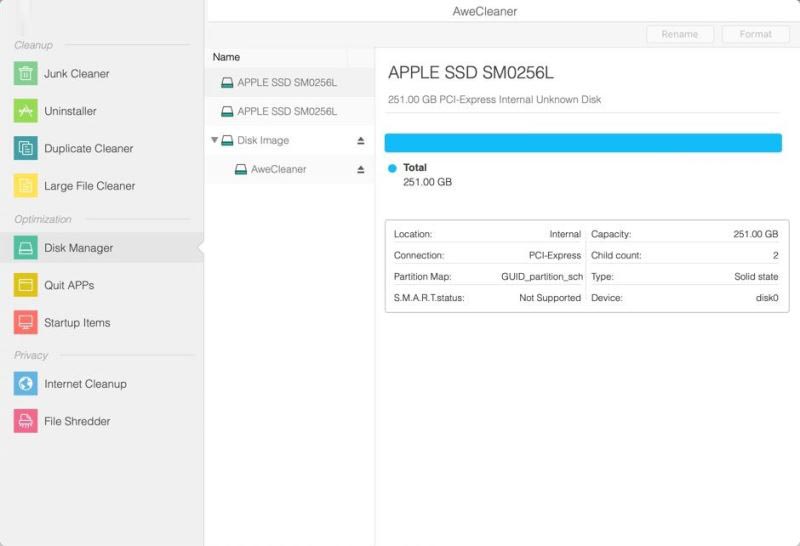Click the '251.00 GB' value under Total
800x546 pixels.
point(428,182)
